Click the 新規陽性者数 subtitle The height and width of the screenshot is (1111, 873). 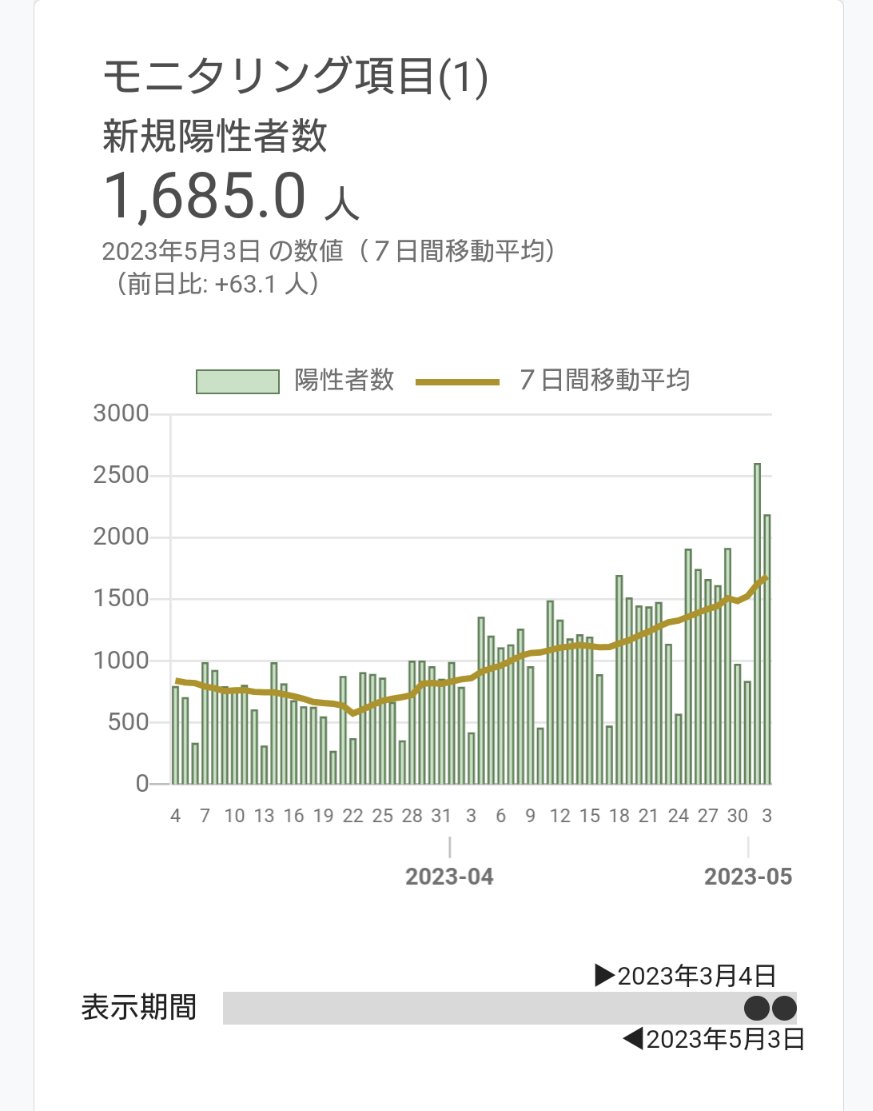point(215,136)
